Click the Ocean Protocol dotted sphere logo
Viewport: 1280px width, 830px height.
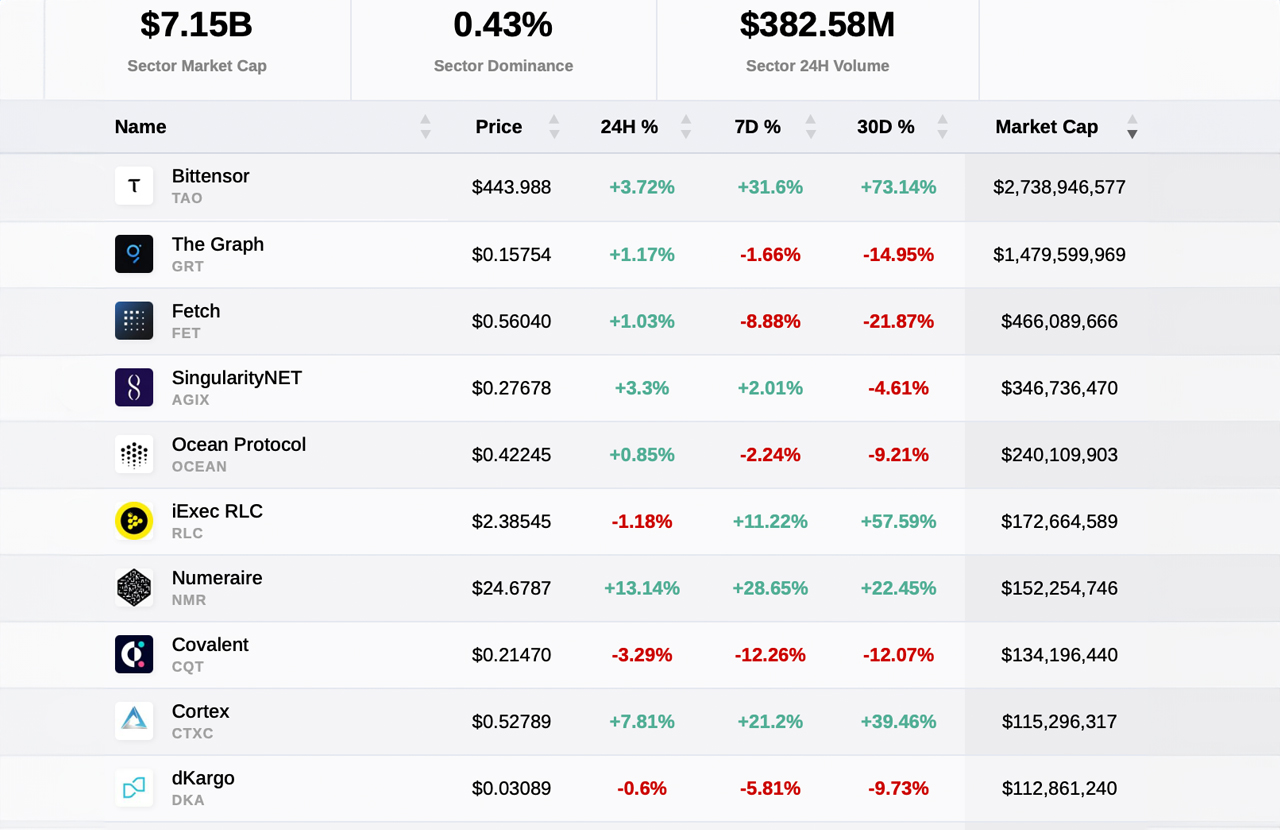pos(134,454)
